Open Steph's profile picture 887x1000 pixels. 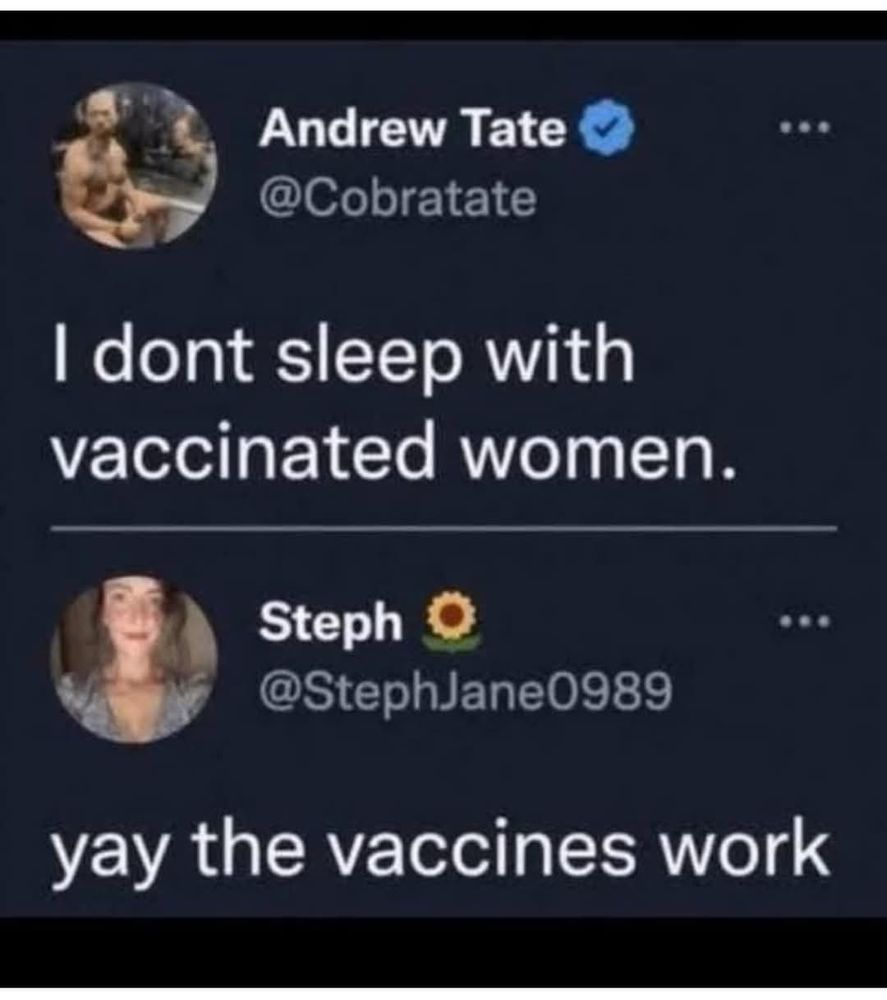point(134,658)
